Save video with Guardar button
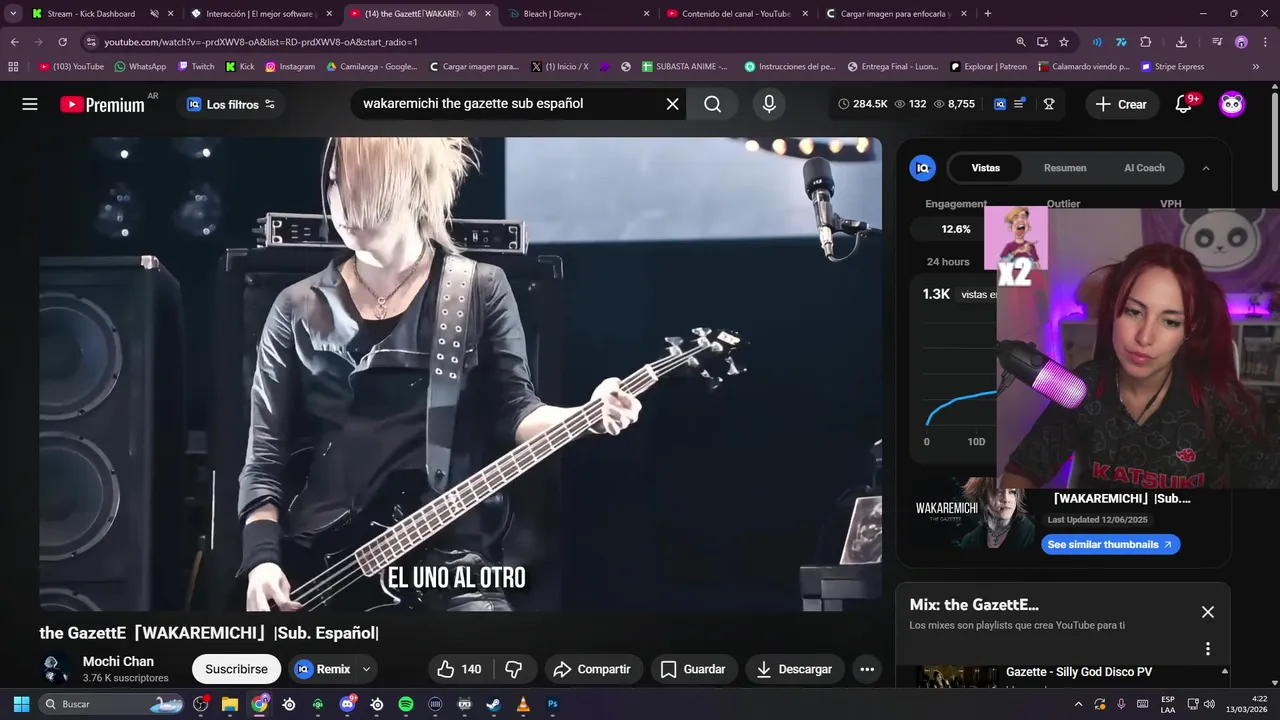Image resolution: width=1280 pixels, height=720 pixels. [x=693, y=669]
